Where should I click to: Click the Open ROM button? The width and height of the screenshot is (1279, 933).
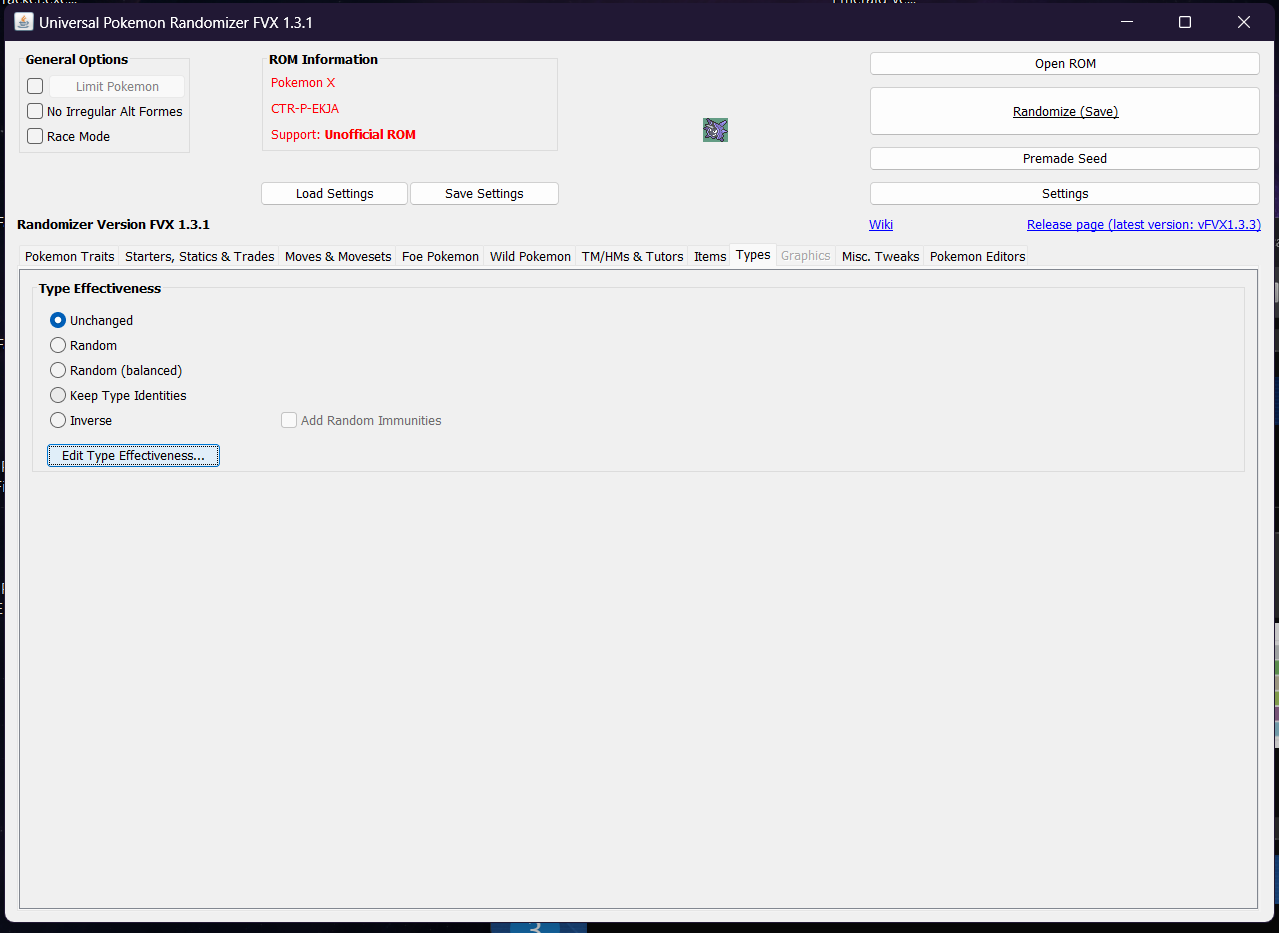pos(1064,64)
